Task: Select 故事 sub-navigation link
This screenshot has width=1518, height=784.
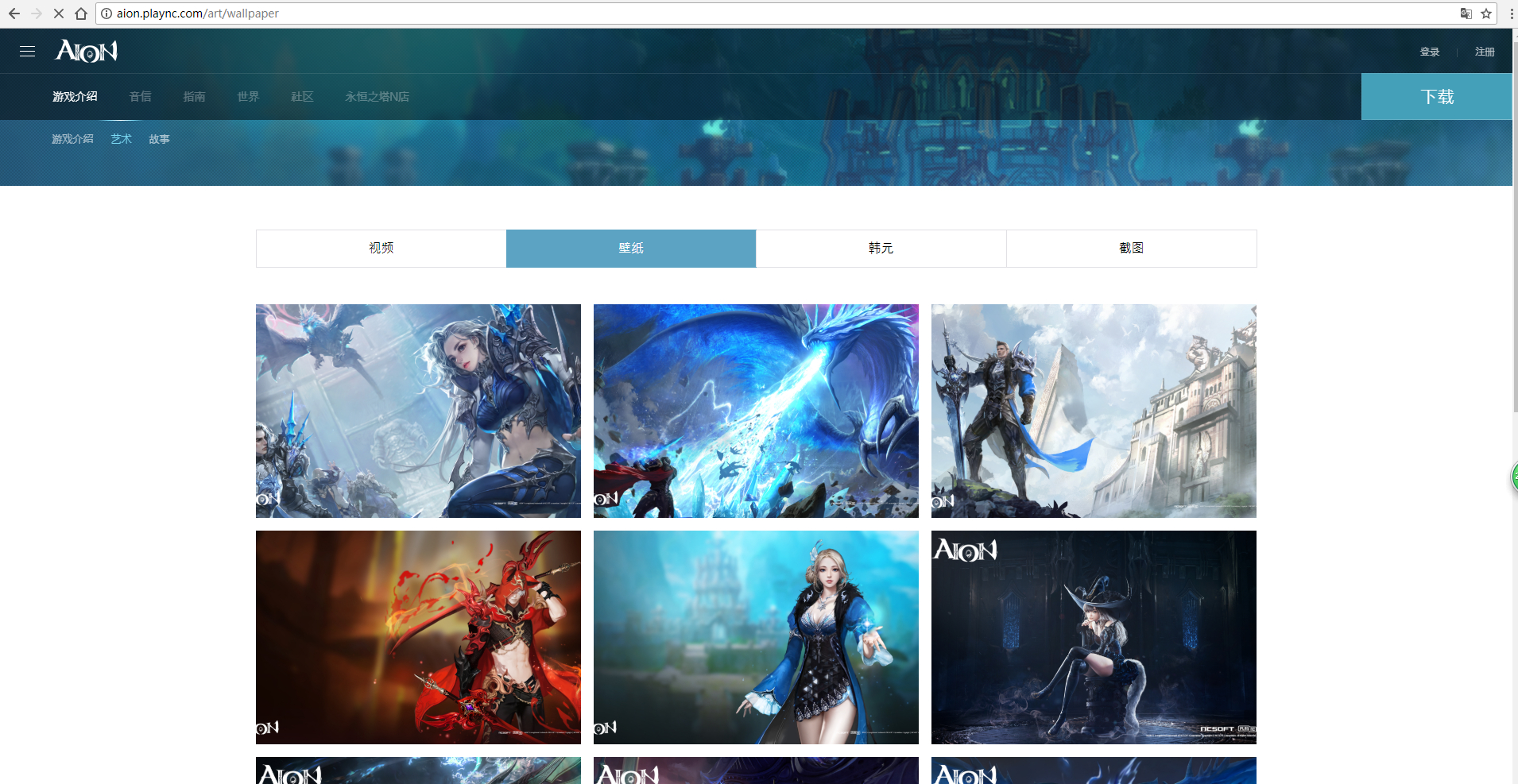Action: [159, 139]
